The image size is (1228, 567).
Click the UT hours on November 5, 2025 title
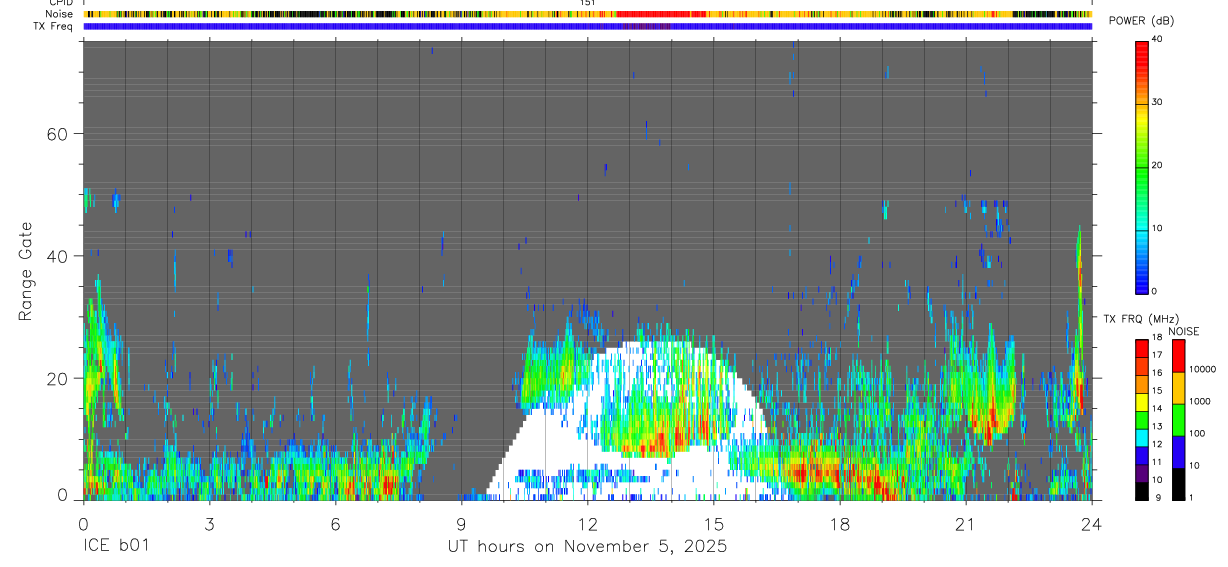587,547
